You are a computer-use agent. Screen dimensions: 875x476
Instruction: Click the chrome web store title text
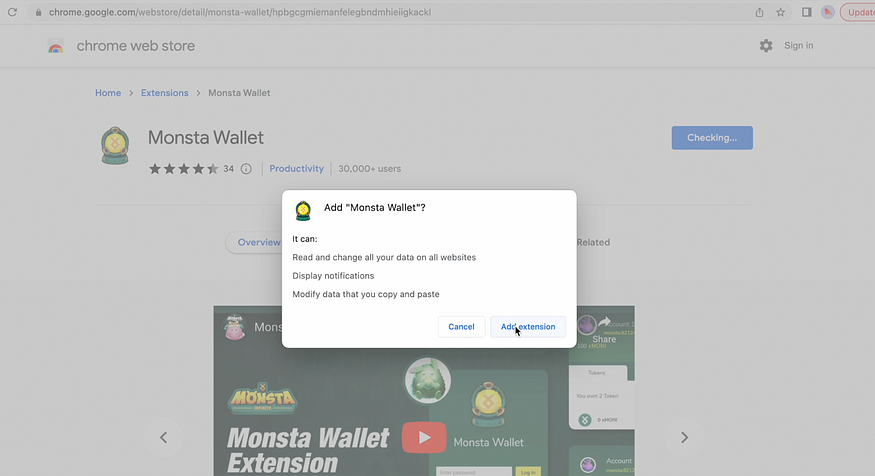(x=136, y=46)
